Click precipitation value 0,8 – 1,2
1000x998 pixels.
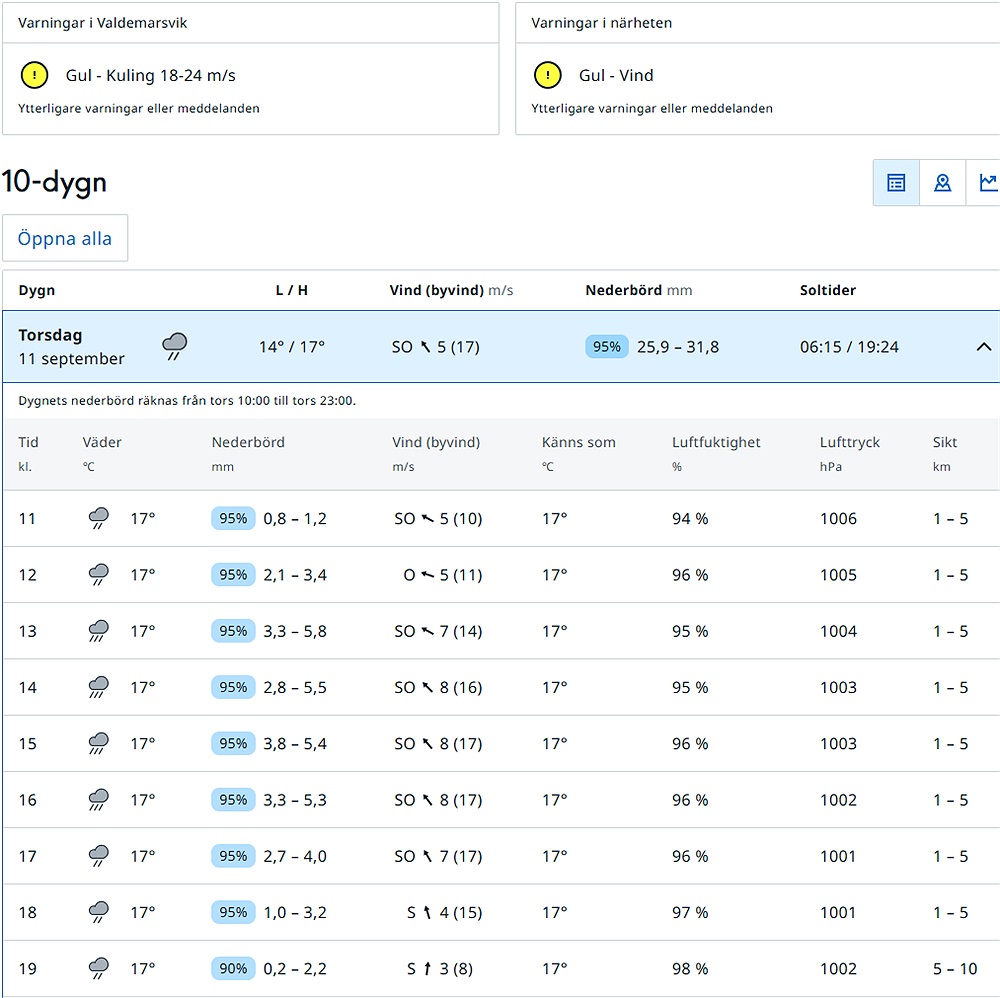(x=295, y=518)
